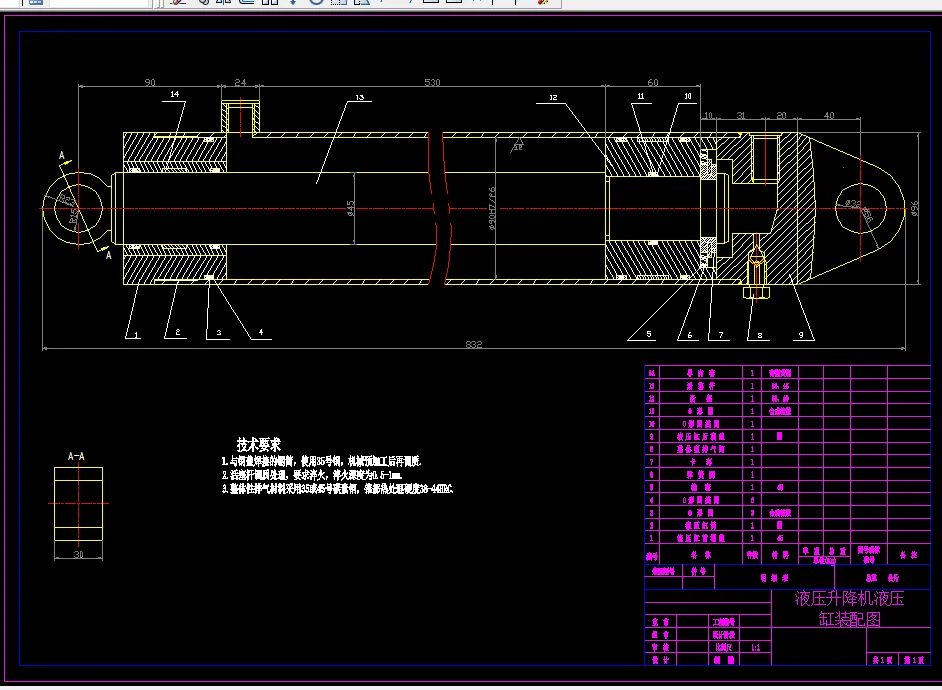Click the 1:1 scale value in title block
The width and height of the screenshot is (942, 690).
[756, 647]
